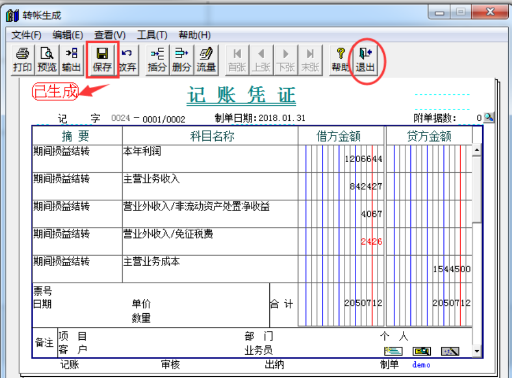The width and height of the screenshot is (512, 378).
Task: Click debit amount 842427
Action: tap(366, 186)
